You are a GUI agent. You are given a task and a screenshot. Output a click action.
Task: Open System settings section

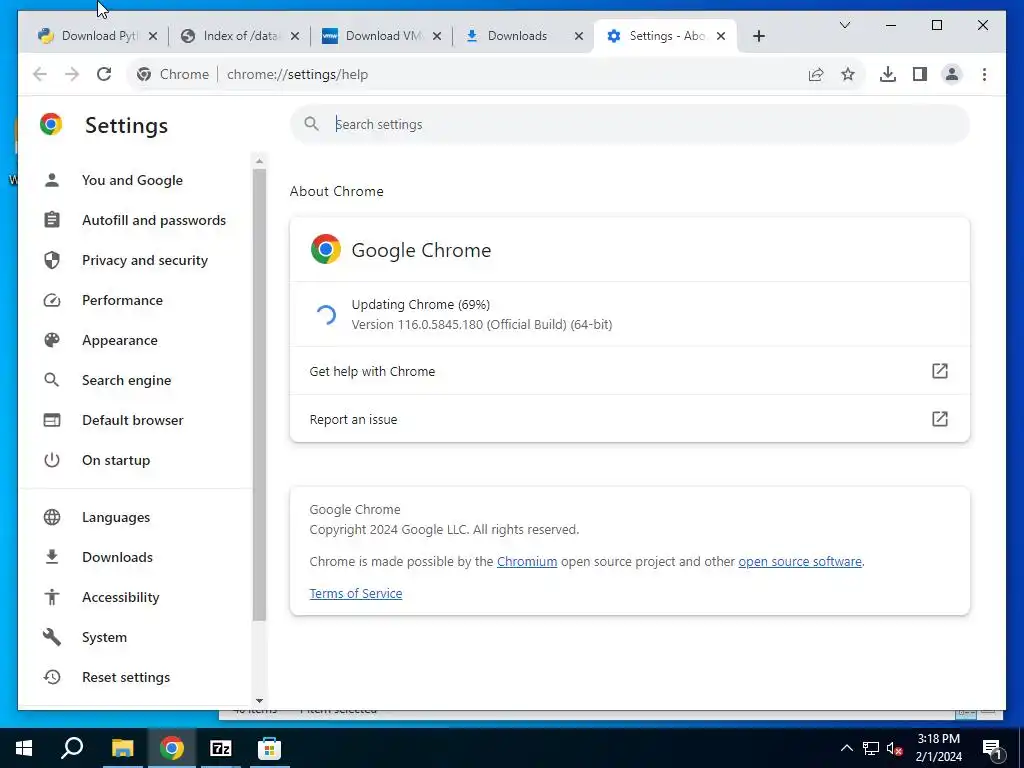pos(104,637)
